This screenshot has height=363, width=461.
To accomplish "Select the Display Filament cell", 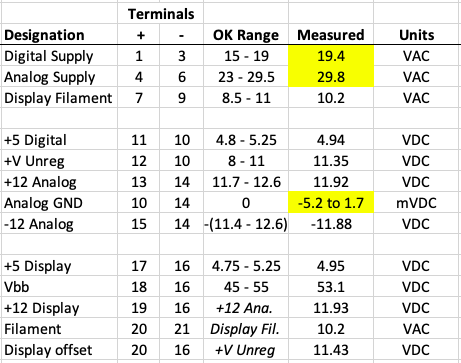I will pos(59,98).
